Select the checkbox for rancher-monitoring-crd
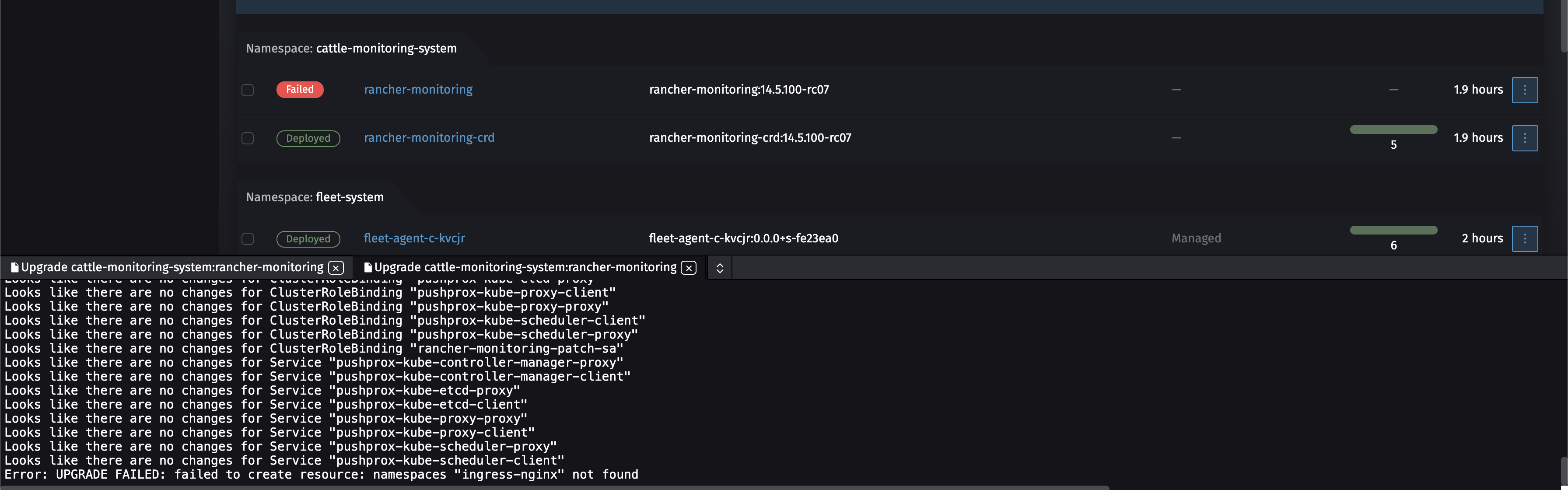This screenshot has height=490, width=1568. click(248, 138)
